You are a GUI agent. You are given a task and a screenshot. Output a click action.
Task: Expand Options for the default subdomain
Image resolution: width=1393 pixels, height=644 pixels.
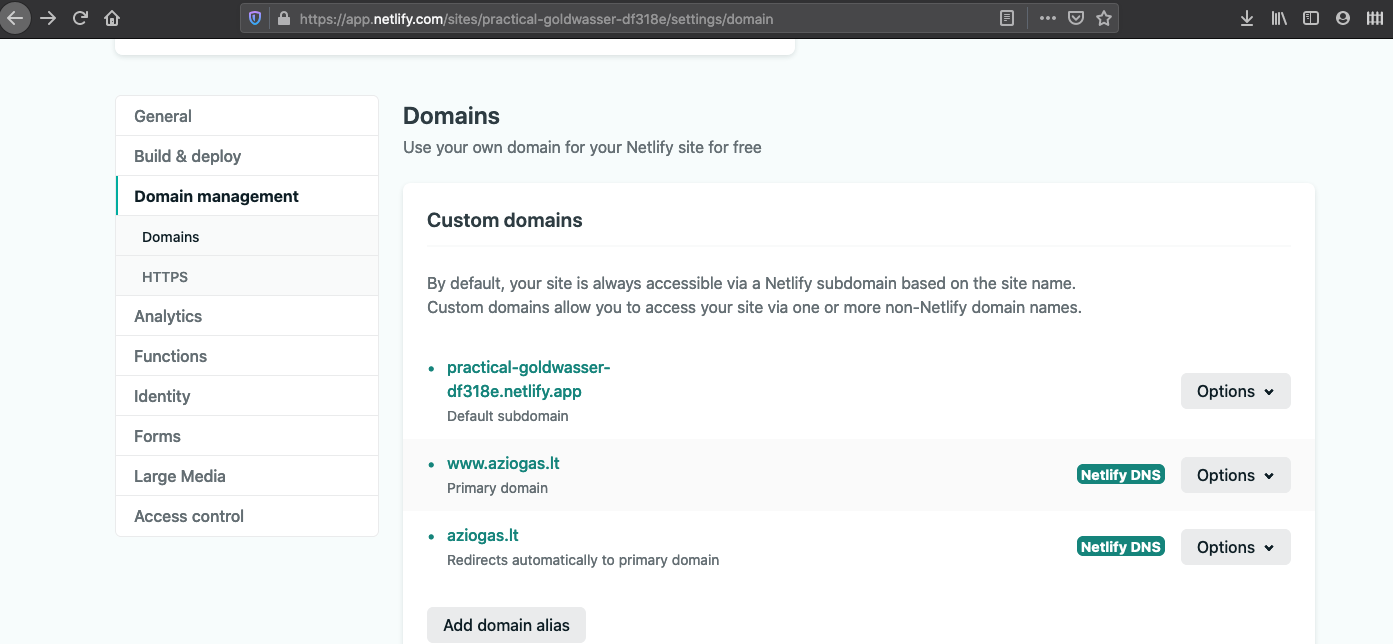click(x=1235, y=391)
